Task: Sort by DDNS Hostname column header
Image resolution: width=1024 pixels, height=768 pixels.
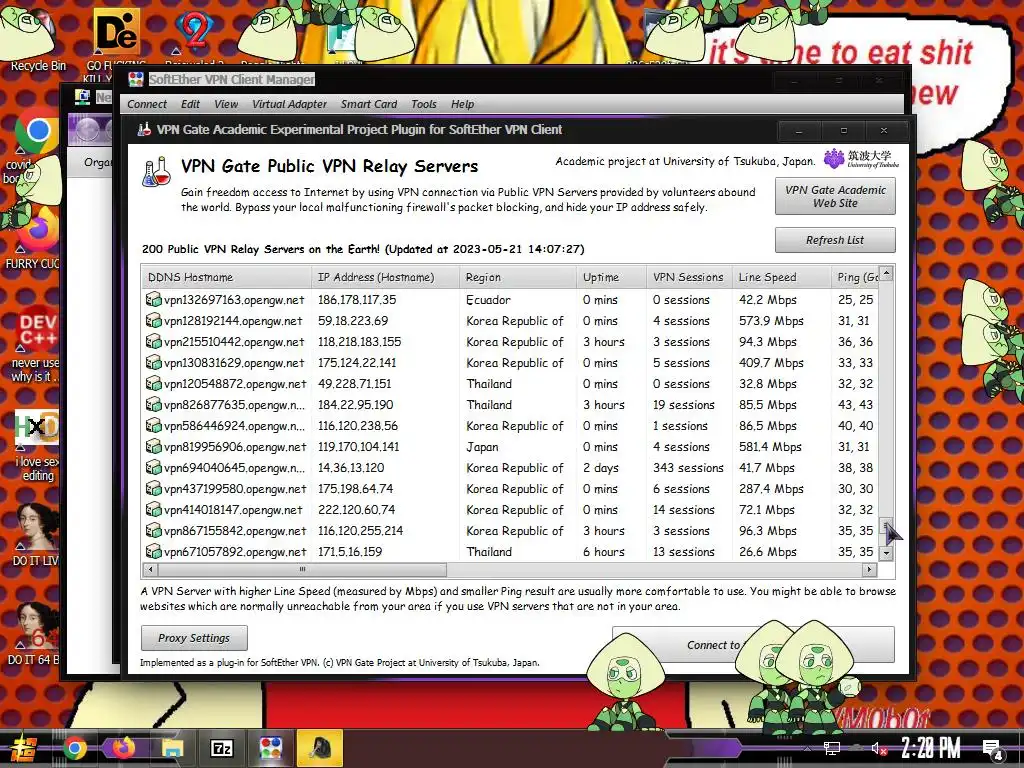Action: point(226,277)
